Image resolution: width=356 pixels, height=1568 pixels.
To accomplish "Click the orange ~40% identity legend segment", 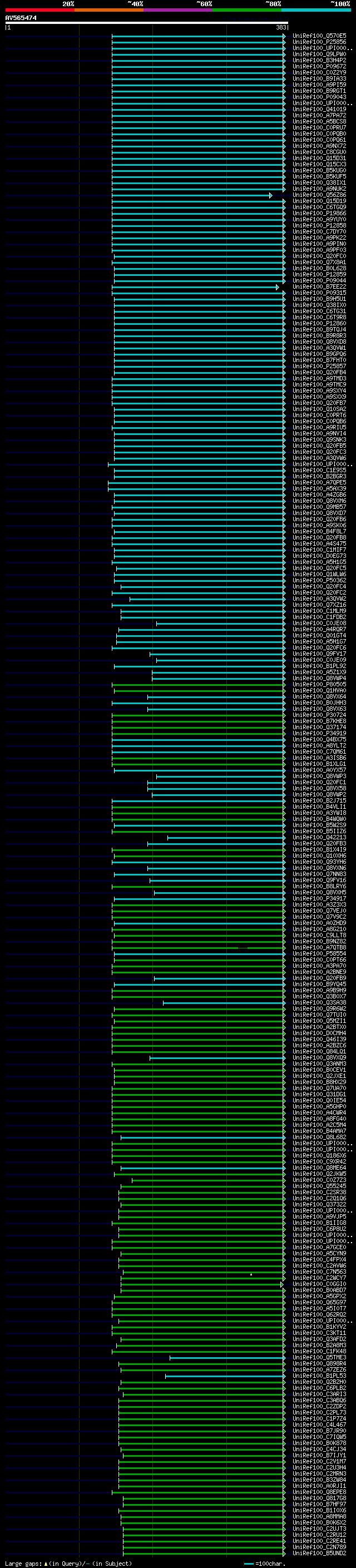I will tap(109, 10).
